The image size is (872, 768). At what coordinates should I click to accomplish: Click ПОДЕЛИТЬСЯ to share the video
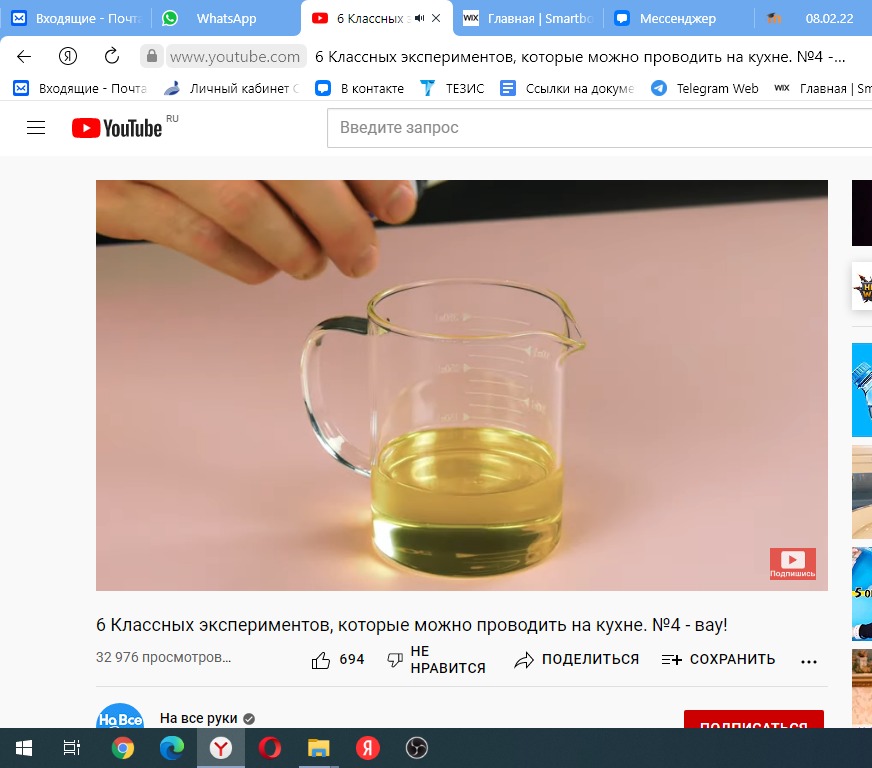point(577,660)
